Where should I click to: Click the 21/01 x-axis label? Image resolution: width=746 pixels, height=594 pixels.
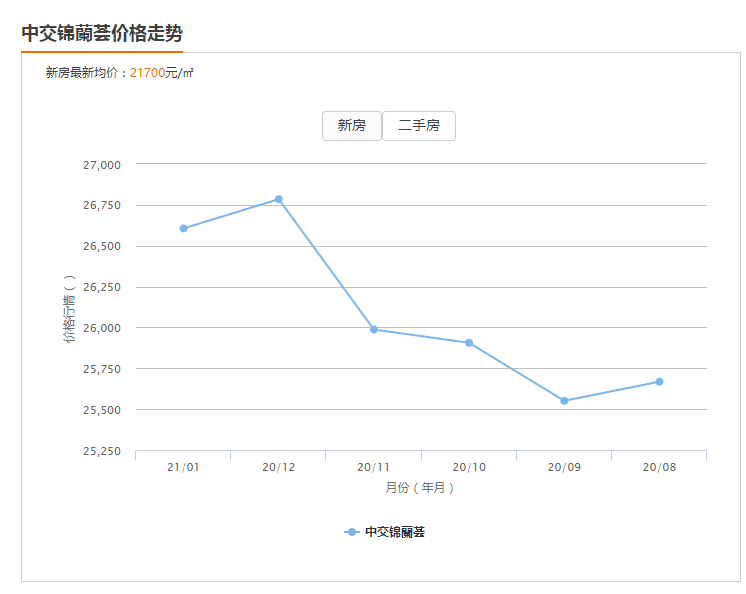click(x=183, y=467)
